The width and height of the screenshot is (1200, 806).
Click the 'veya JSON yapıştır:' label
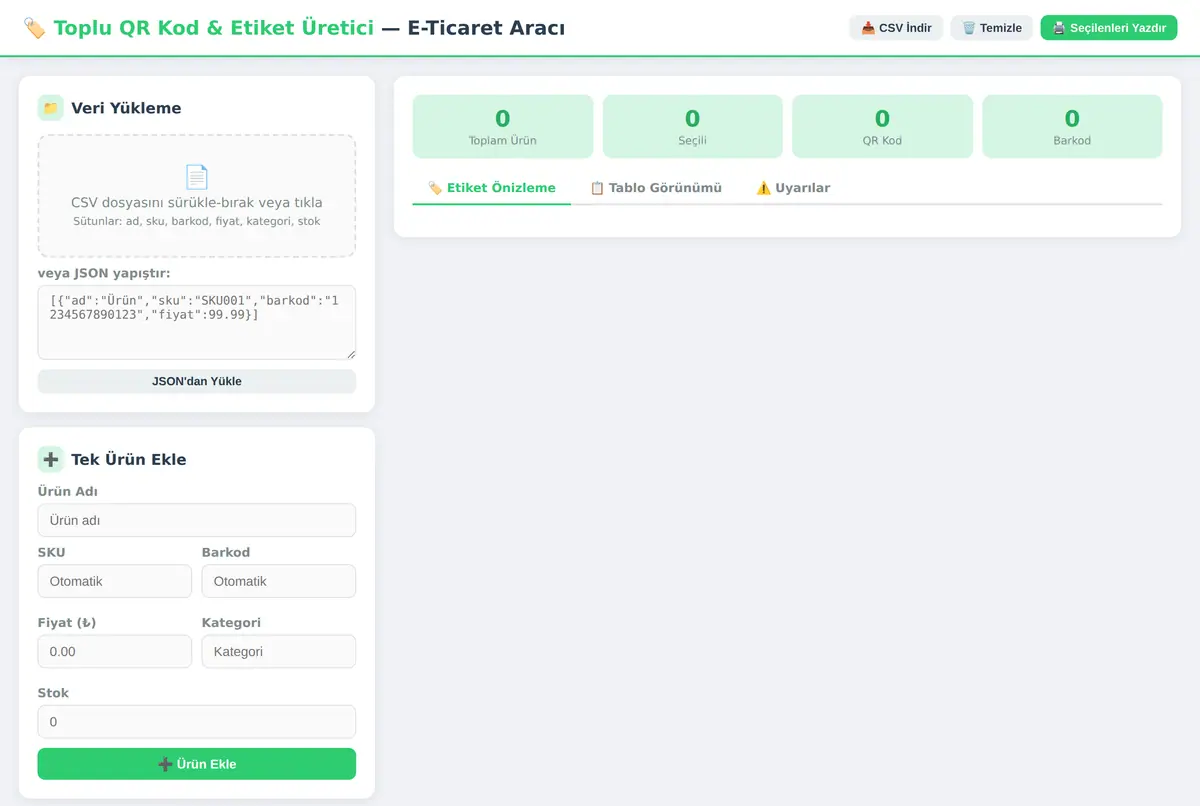(104, 273)
